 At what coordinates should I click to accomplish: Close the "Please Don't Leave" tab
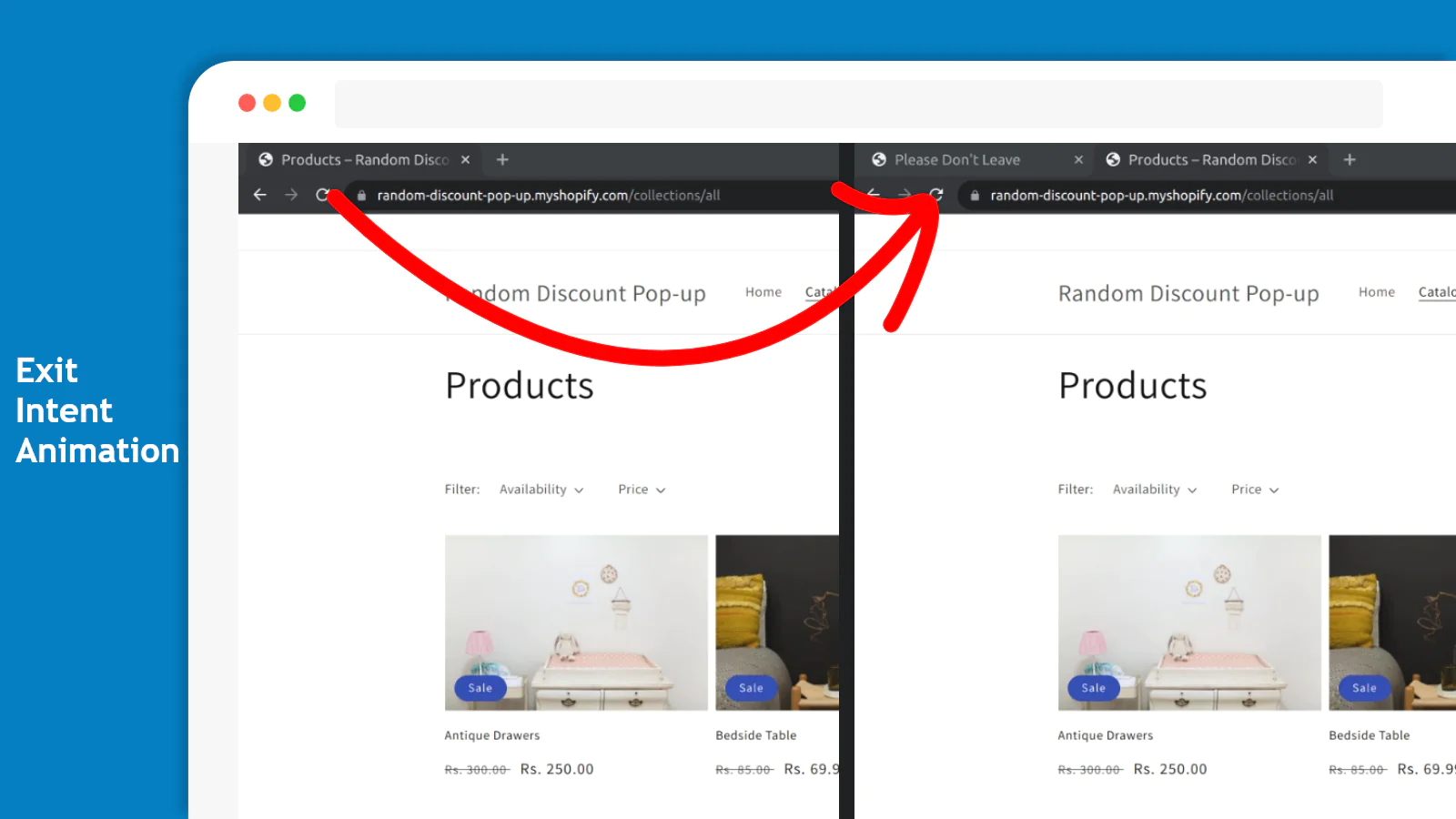[x=1078, y=160]
